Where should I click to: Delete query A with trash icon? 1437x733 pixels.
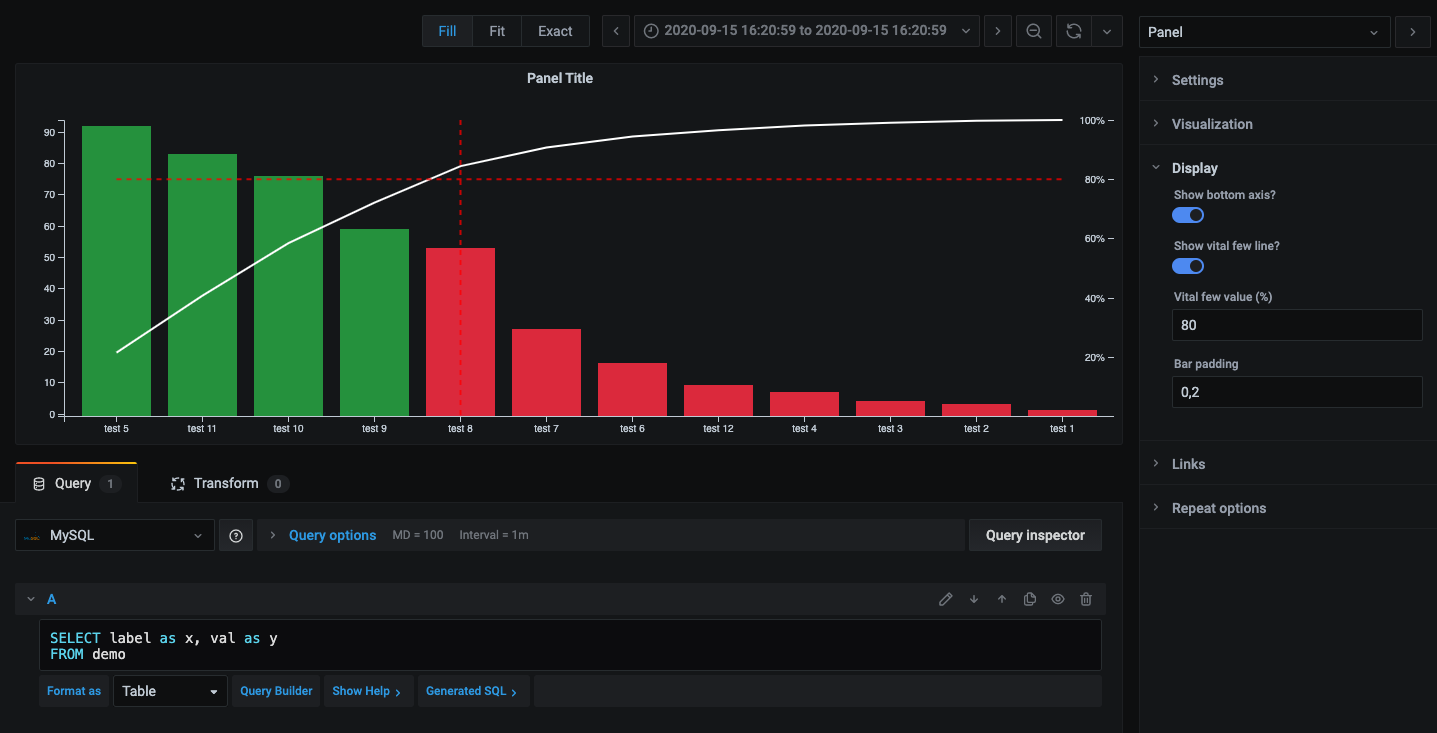point(1086,599)
